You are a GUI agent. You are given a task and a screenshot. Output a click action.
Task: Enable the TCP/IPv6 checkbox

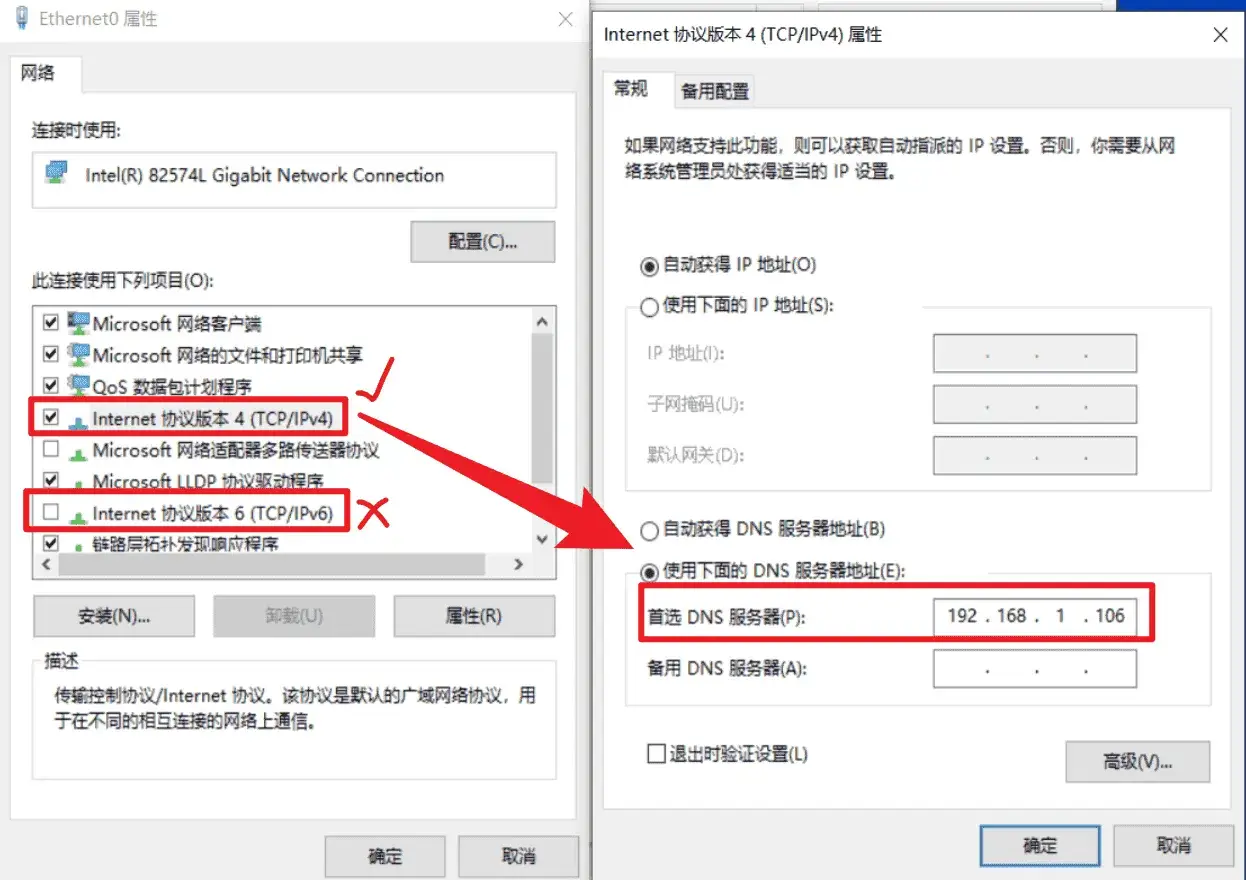(51, 513)
